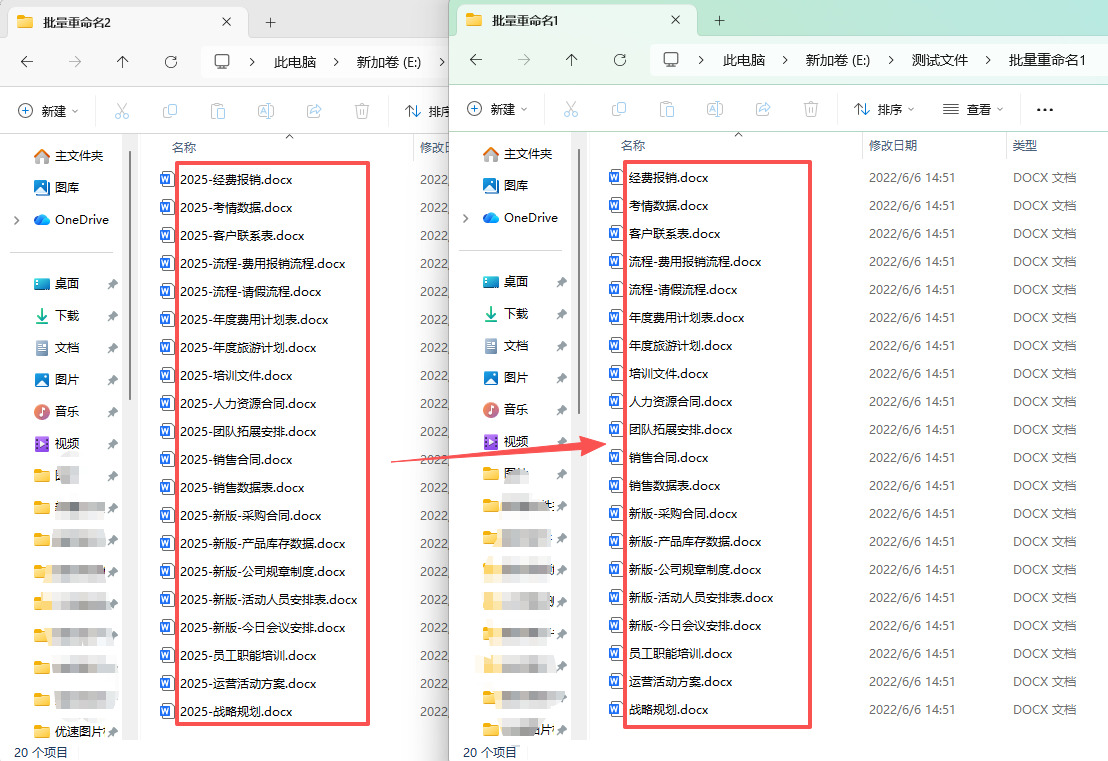The image size is (1108, 761).
Task: Click Cut icon in 批量重命名1 window toolbar
Action: [x=571, y=109]
